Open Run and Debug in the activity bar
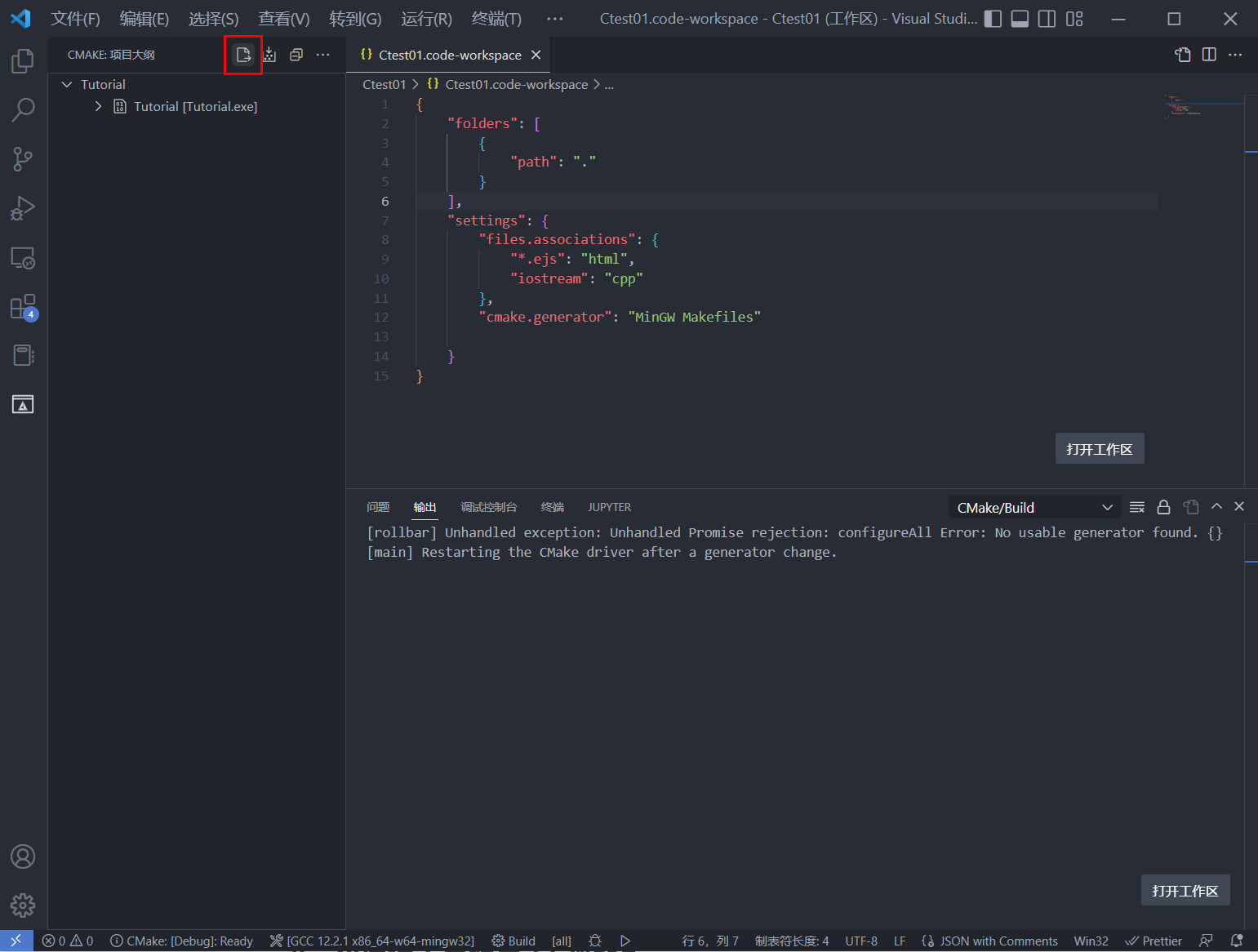The image size is (1258, 952). coord(22,208)
